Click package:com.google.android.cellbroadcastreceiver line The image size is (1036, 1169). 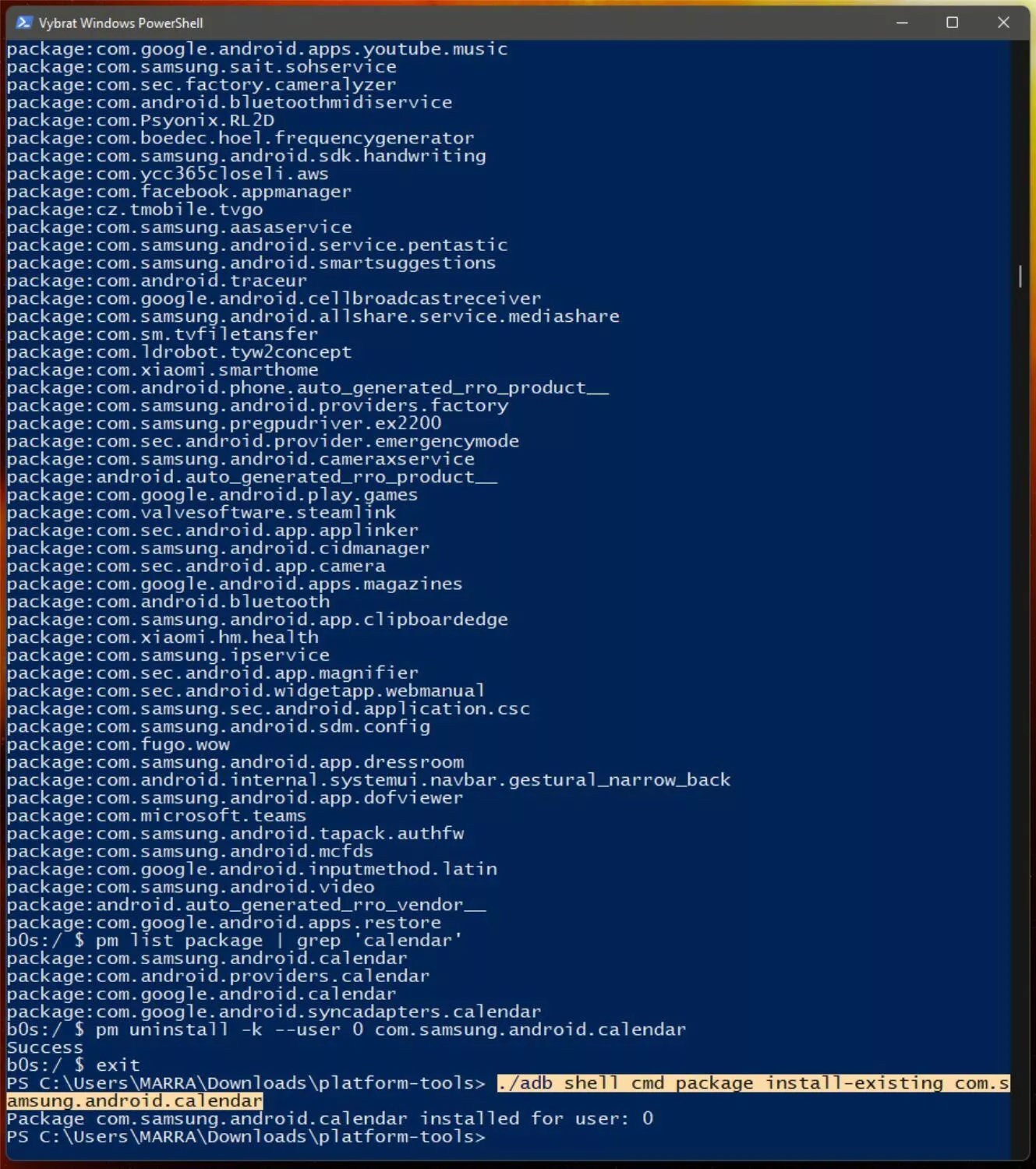(x=274, y=299)
